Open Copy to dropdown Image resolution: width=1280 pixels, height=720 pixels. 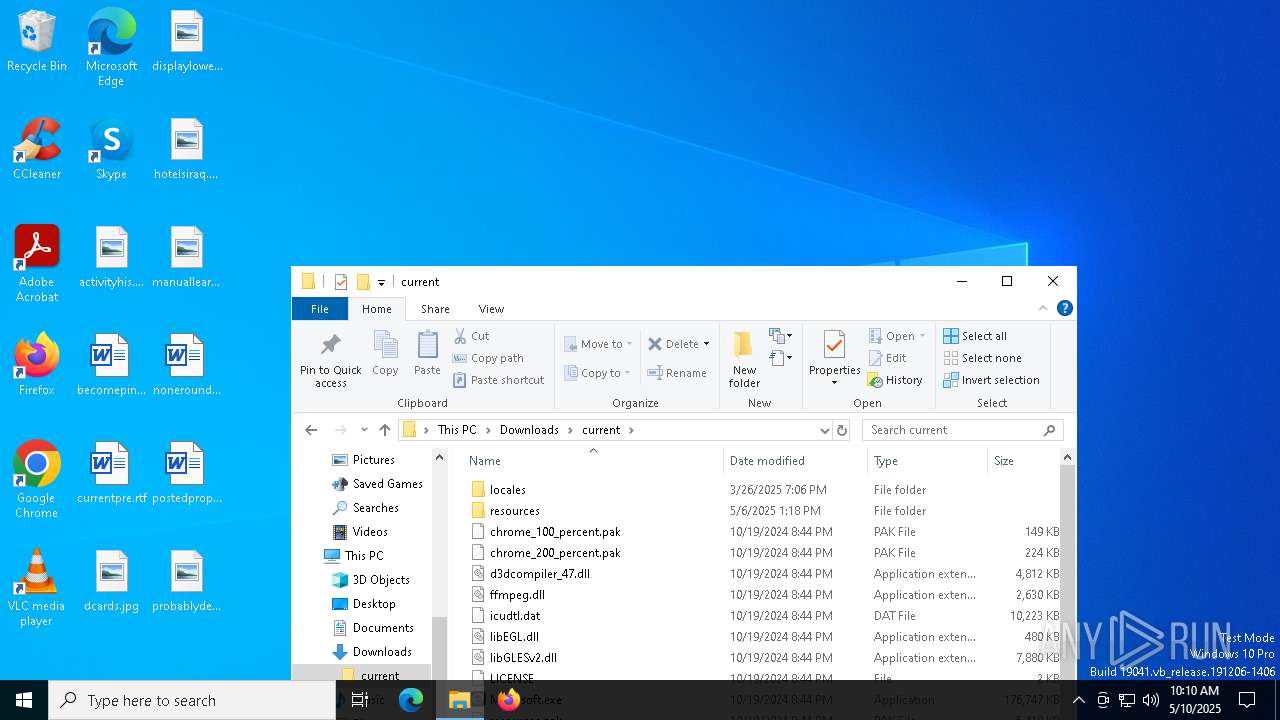(598, 373)
